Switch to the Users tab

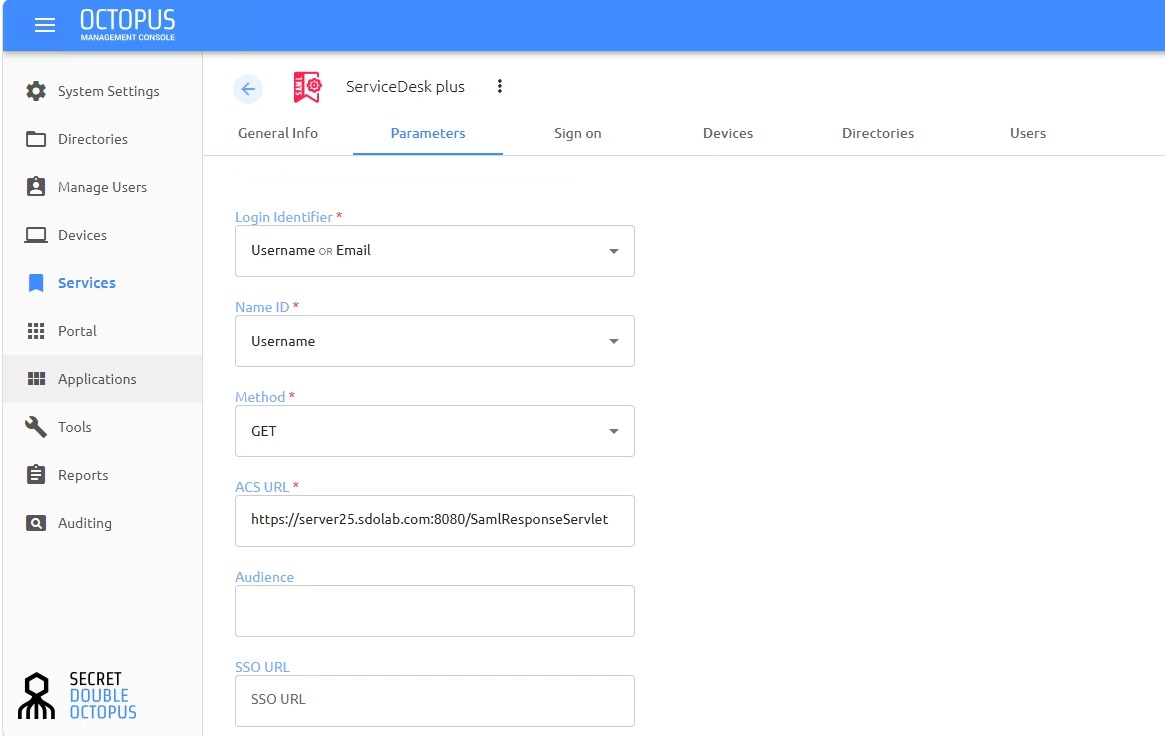point(1028,133)
